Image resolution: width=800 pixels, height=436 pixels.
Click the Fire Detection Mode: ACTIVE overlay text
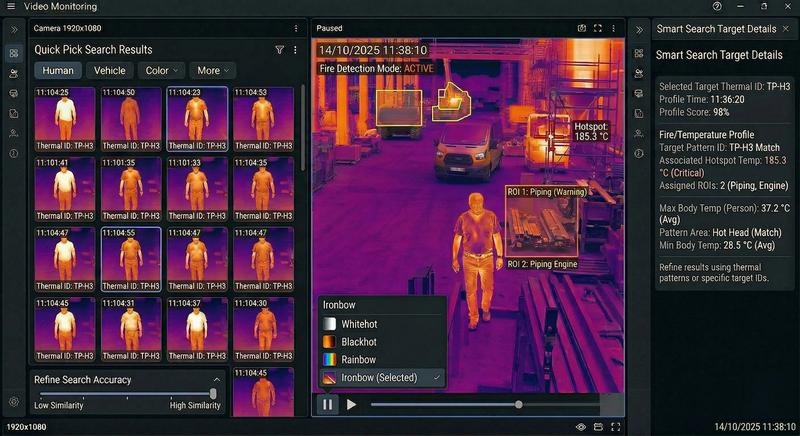[x=377, y=68]
